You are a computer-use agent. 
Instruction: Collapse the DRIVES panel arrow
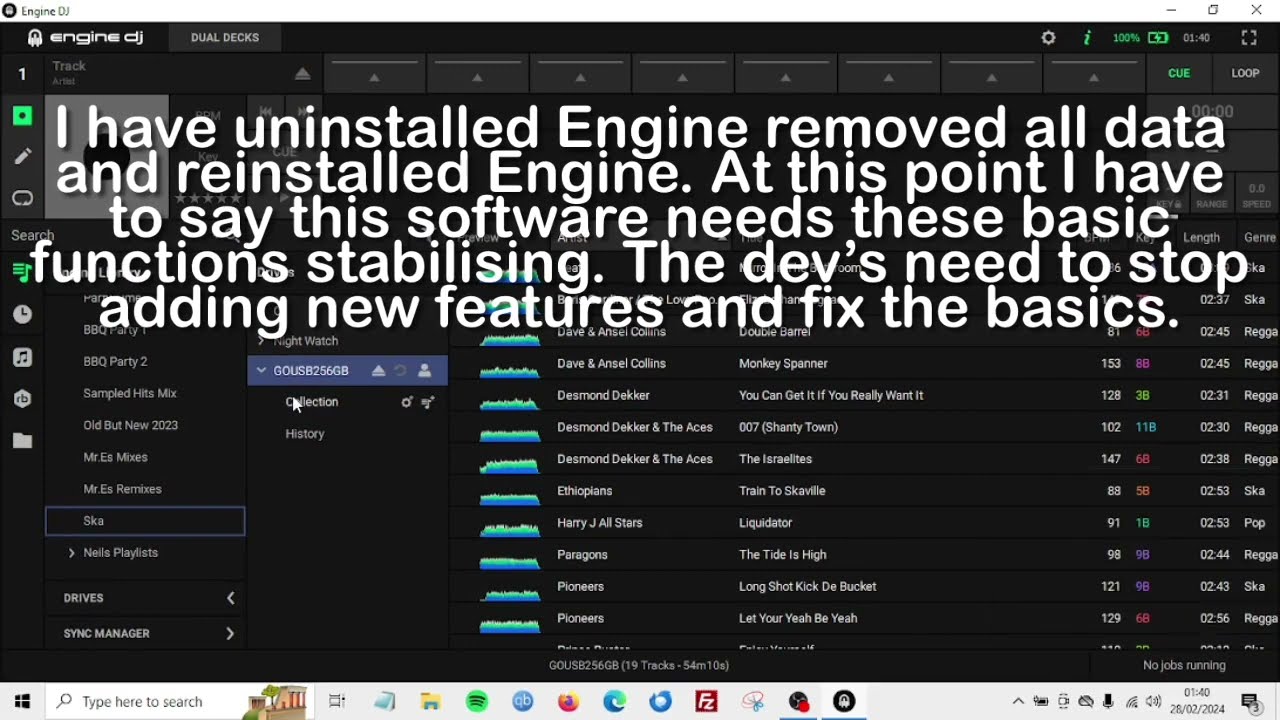[x=230, y=598]
